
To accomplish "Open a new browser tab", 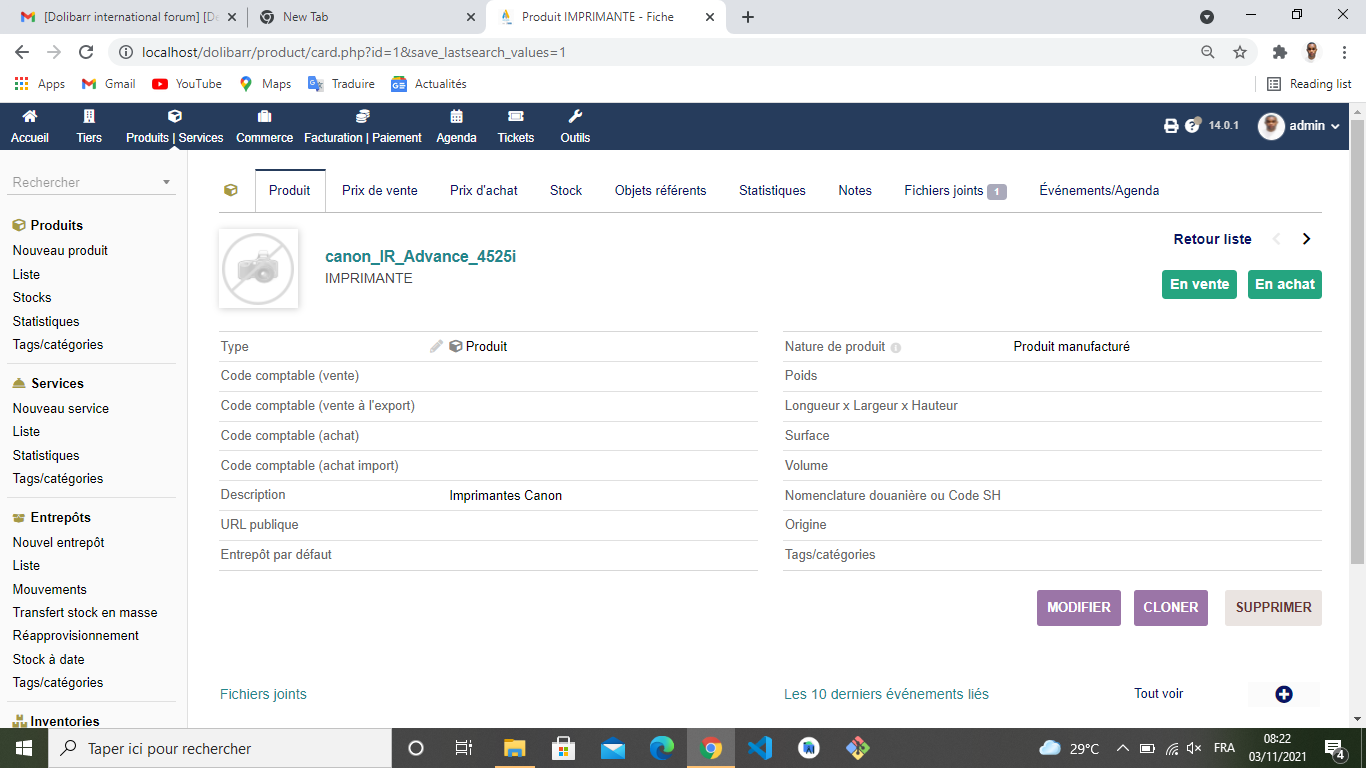I will click(x=748, y=17).
